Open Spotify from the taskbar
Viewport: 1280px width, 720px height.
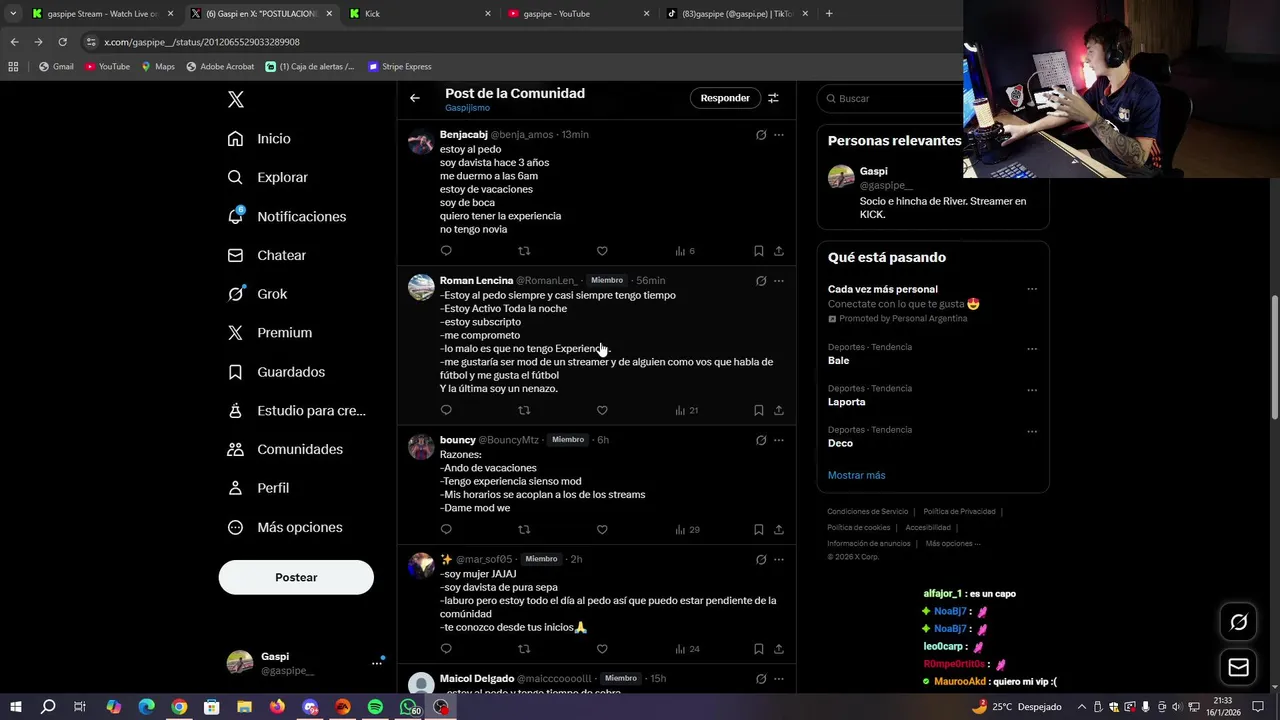coord(375,707)
